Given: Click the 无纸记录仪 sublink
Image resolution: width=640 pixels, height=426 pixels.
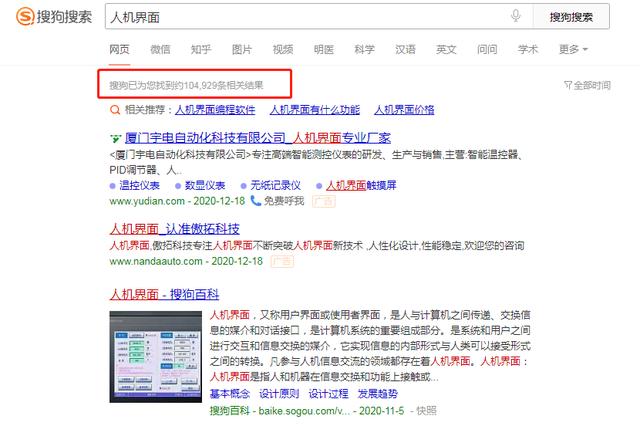Looking at the screenshot, I should [x=276, y=186].
